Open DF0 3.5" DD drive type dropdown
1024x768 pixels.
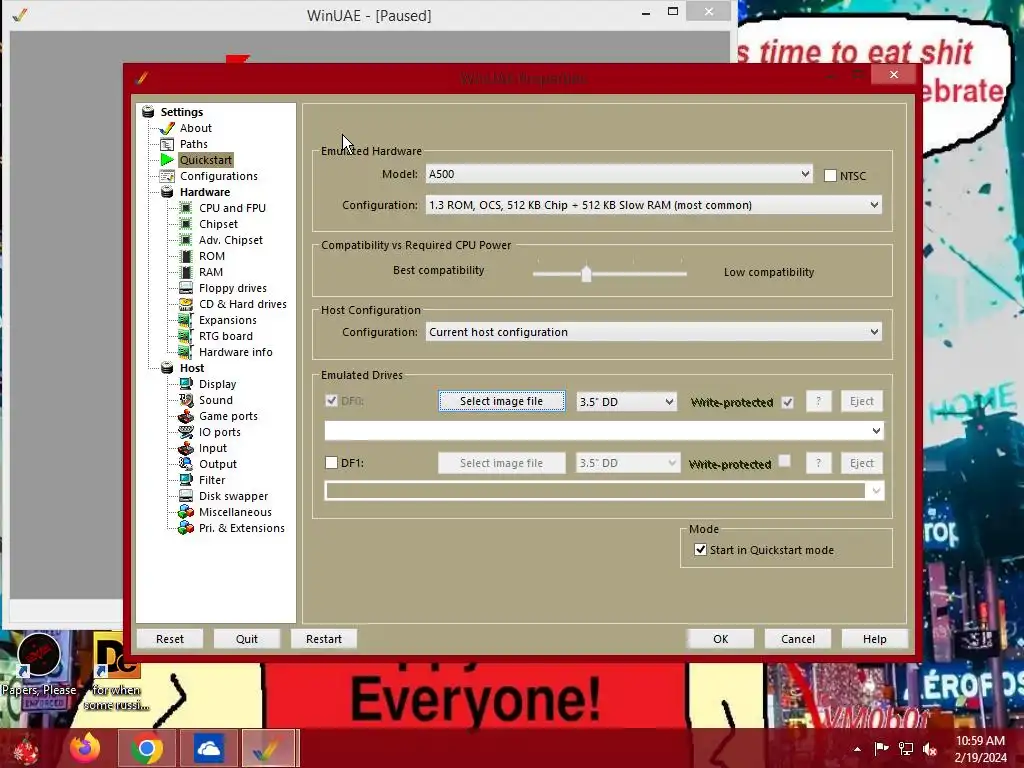[x=626, y=402]
